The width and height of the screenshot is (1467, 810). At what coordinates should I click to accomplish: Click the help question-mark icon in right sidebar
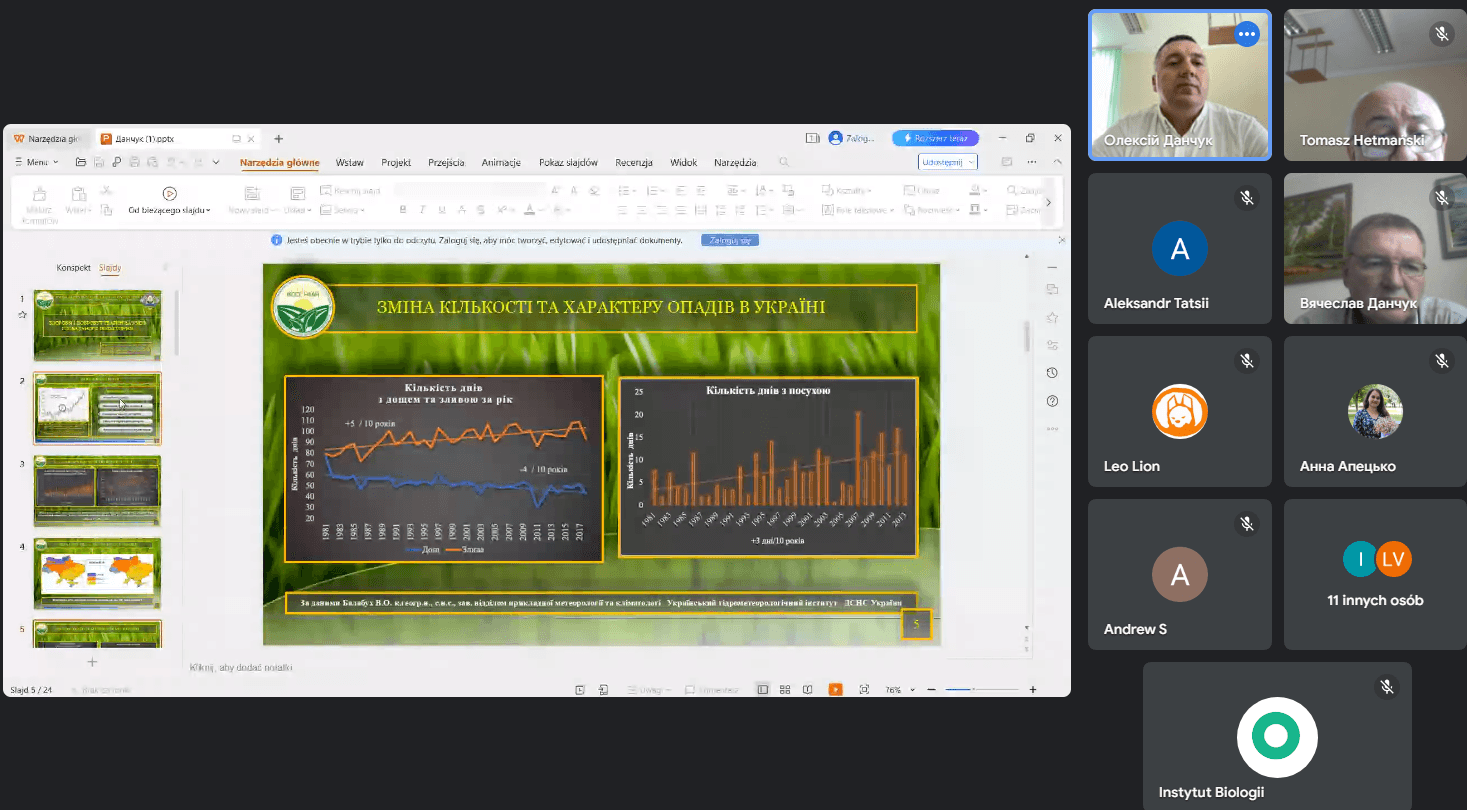pos(1052,401)
